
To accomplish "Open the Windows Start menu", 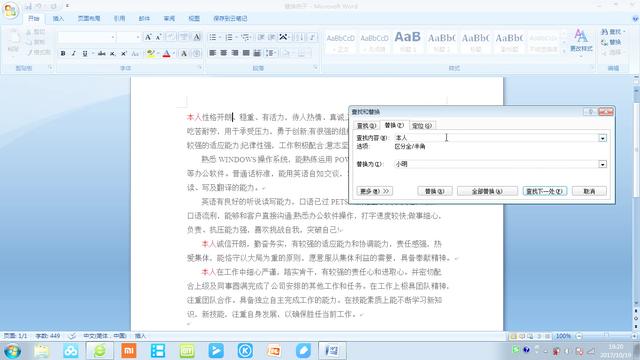I will click(x=12, y=351).
